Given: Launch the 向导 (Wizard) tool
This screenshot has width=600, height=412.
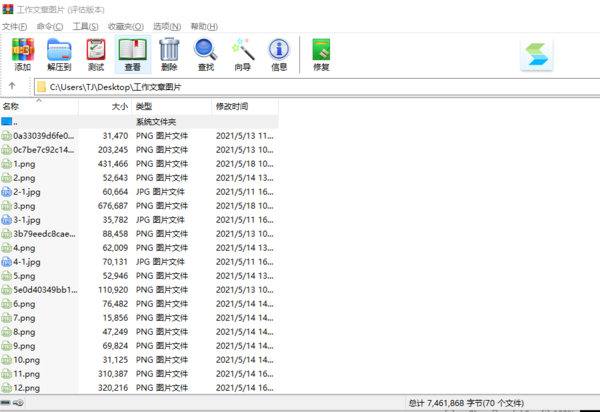Looking at the screenshot, I should pyautogui.click(x=242, y=54).
